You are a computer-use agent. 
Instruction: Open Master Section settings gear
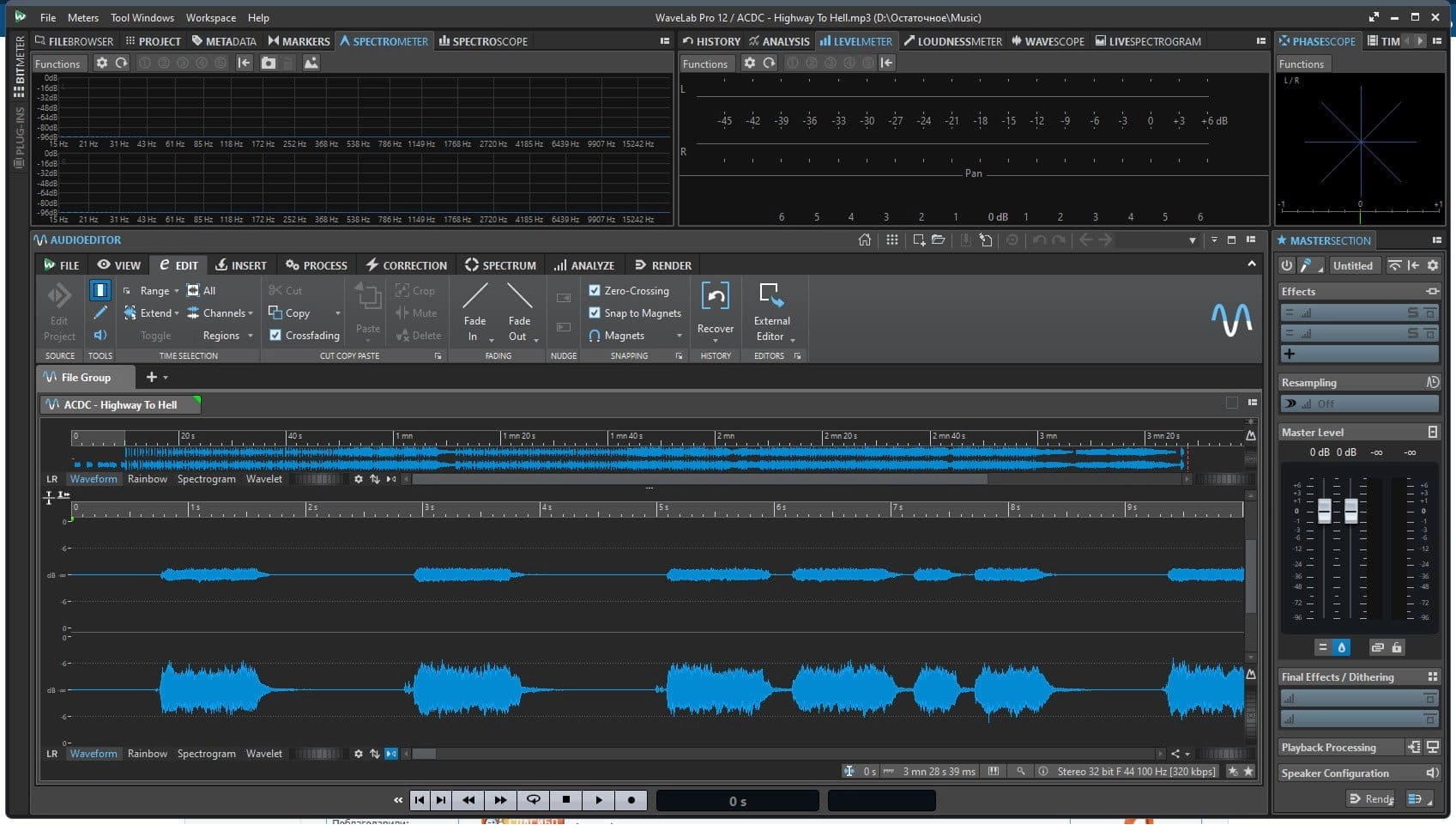(1432, 266)
